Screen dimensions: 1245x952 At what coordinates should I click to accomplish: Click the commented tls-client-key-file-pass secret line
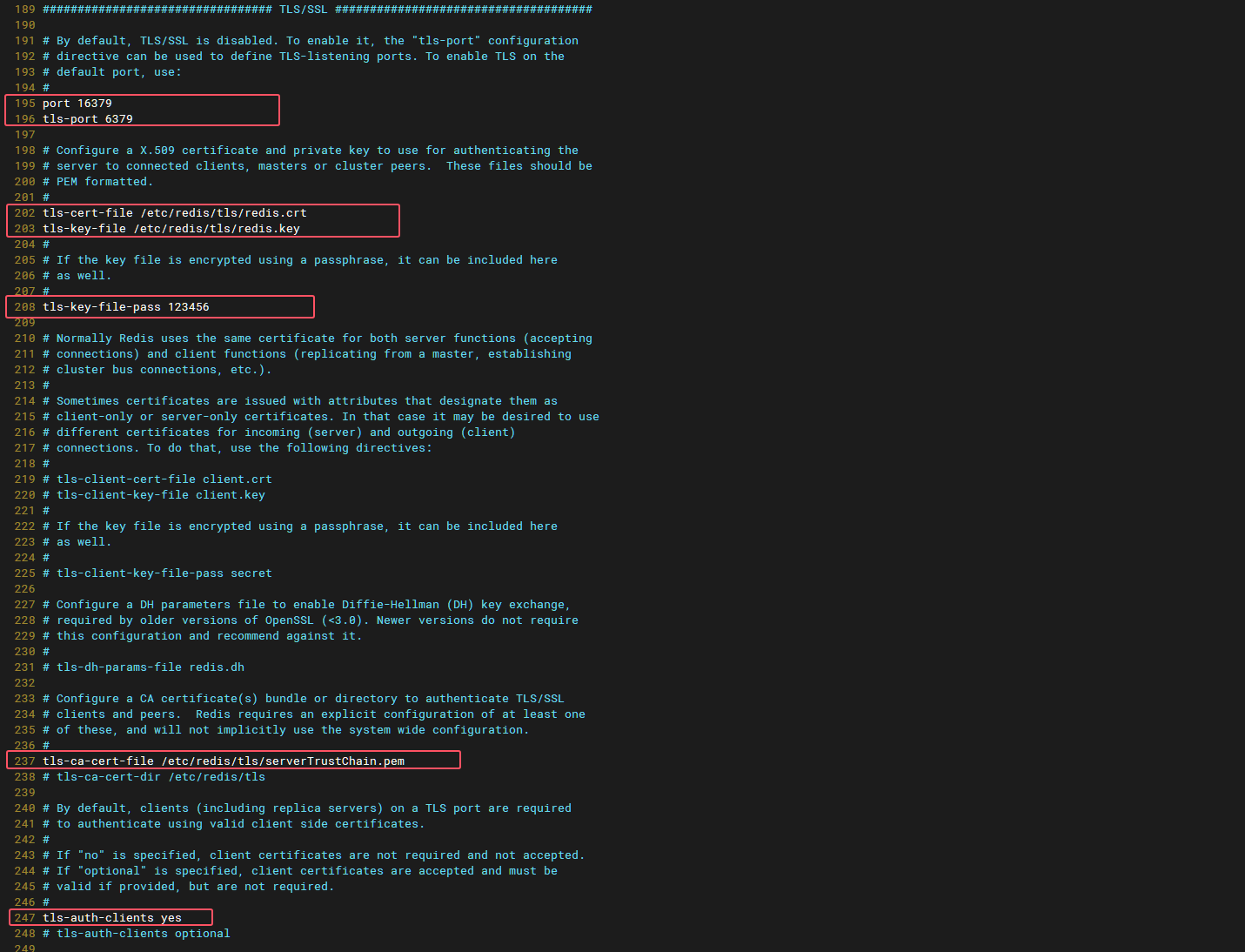pos(157,573)
